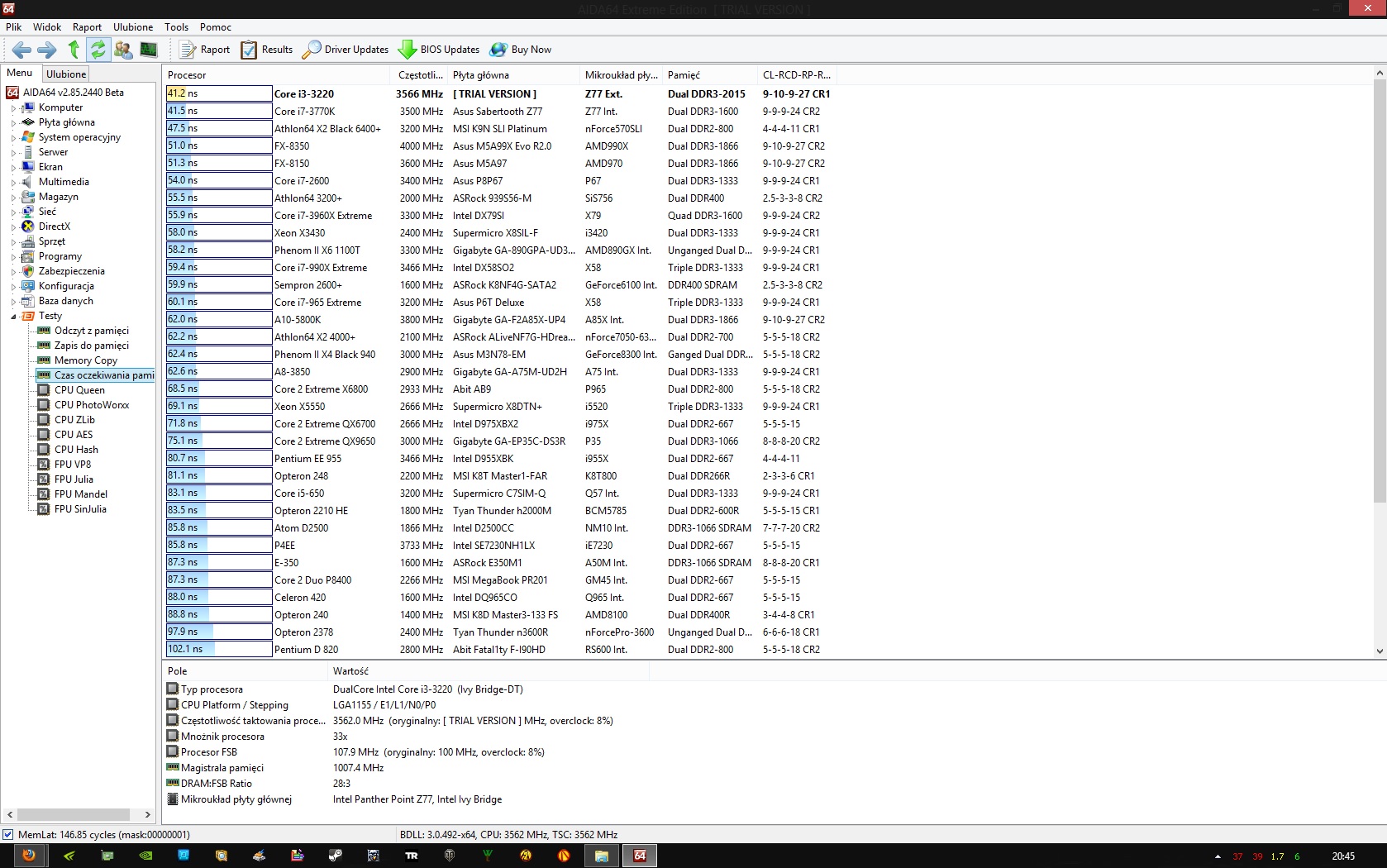Expand the Komputer tree node
1387x868 pixels.
[x=13, y=108]
